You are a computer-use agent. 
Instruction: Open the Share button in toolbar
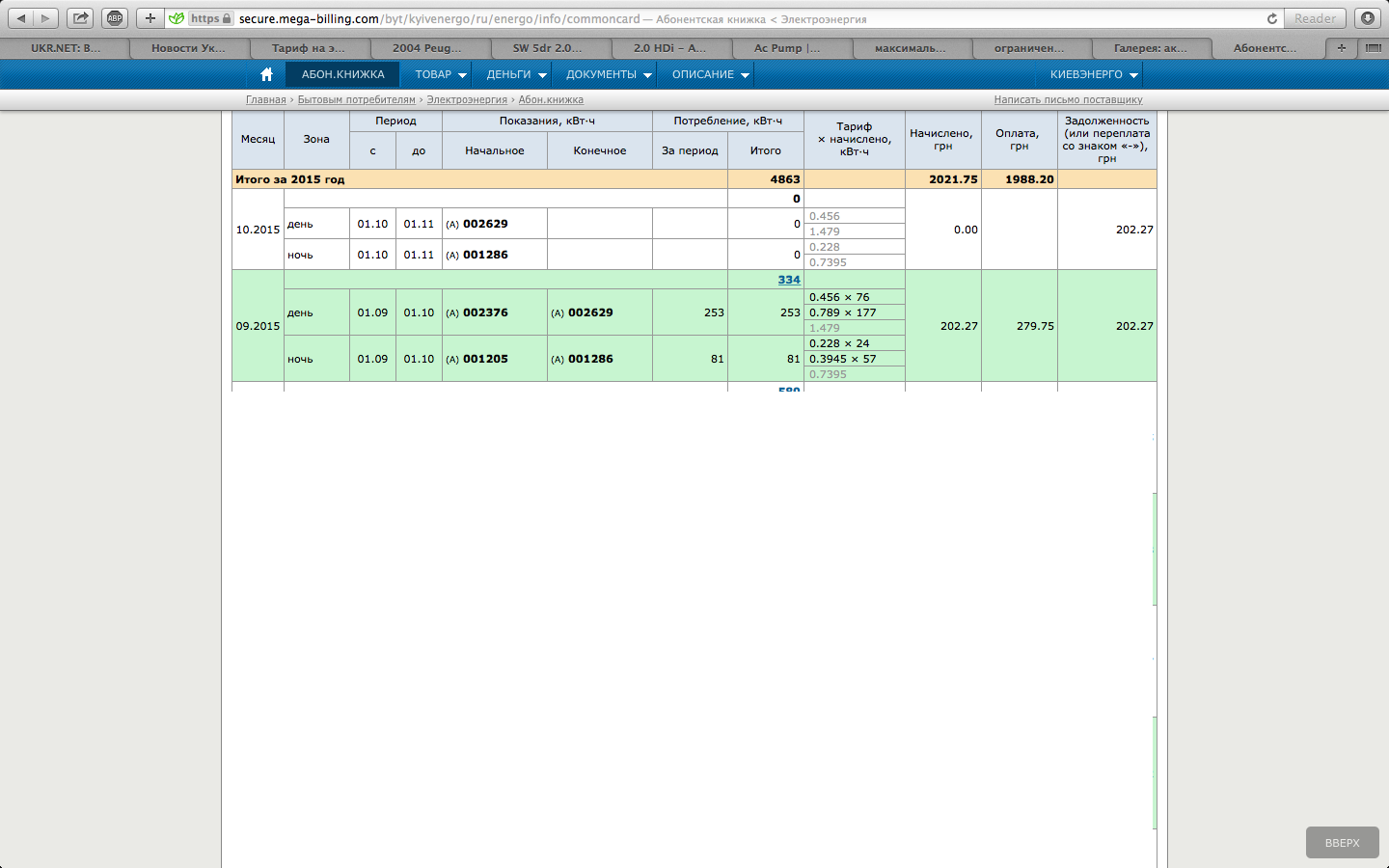point(81,18)
